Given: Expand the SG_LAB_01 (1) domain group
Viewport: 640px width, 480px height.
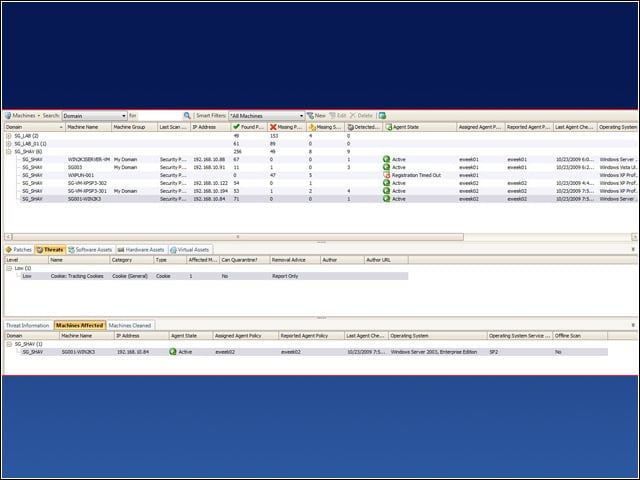Looking at the screenshot, I should click(x=9, y=144).
